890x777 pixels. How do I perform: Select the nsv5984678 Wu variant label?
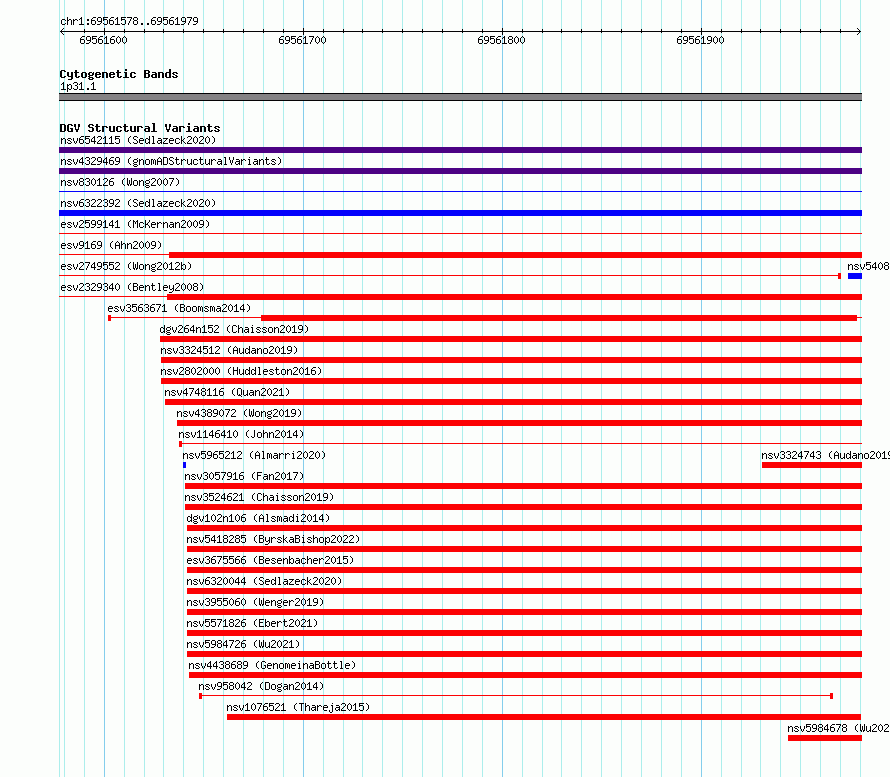(x=838, y=728)
